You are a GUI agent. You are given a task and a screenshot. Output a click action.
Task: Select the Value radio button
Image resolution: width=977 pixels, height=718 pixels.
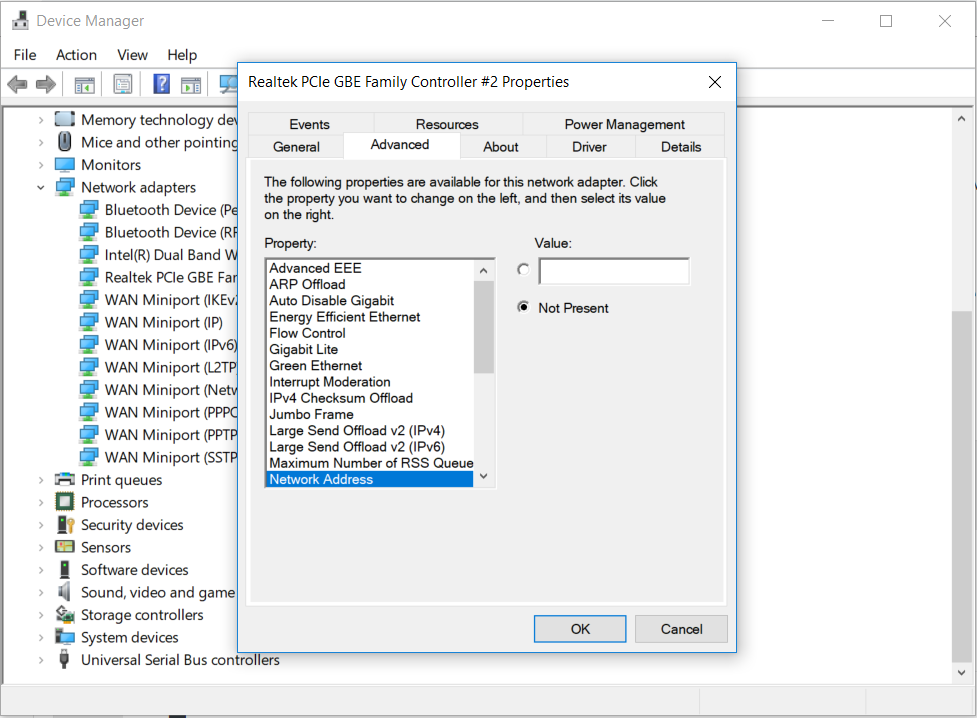523,269
